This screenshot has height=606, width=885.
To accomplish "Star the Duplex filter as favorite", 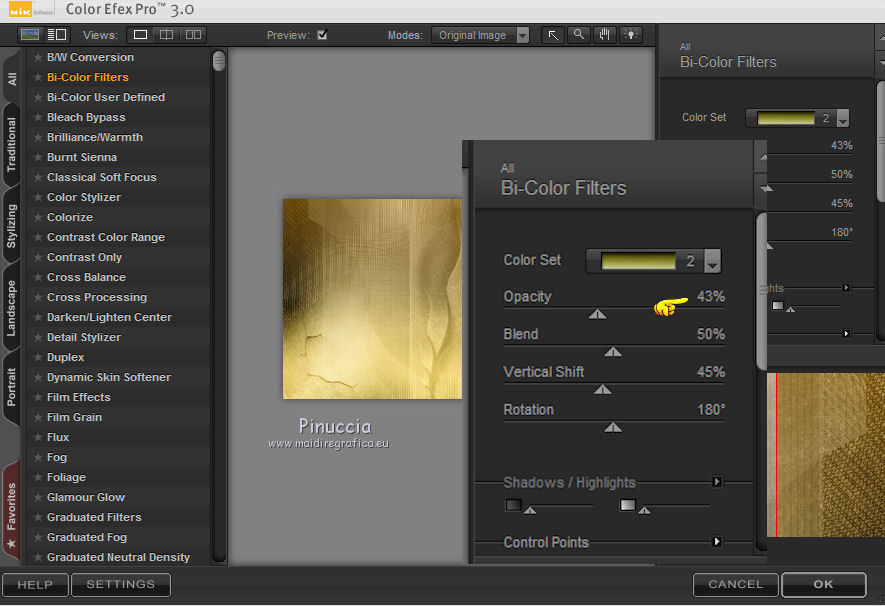I will (38, 357).
